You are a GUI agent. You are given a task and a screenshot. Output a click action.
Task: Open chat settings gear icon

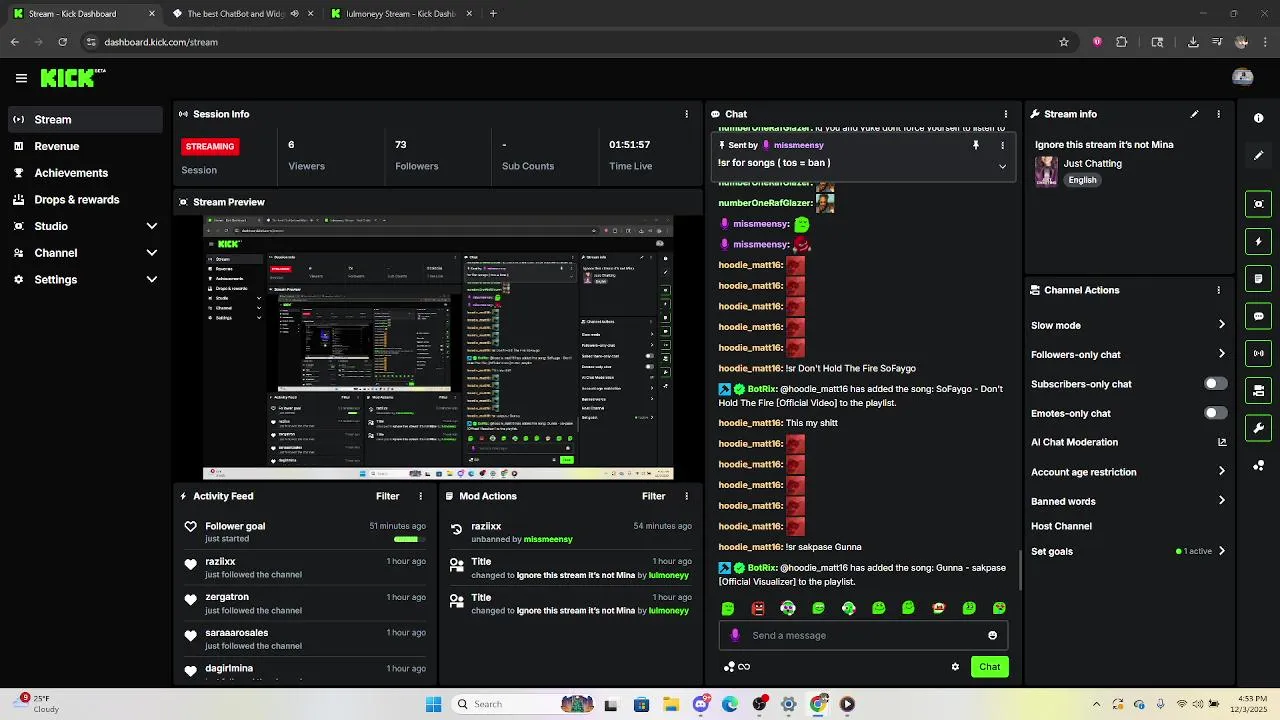pos(955,667)
